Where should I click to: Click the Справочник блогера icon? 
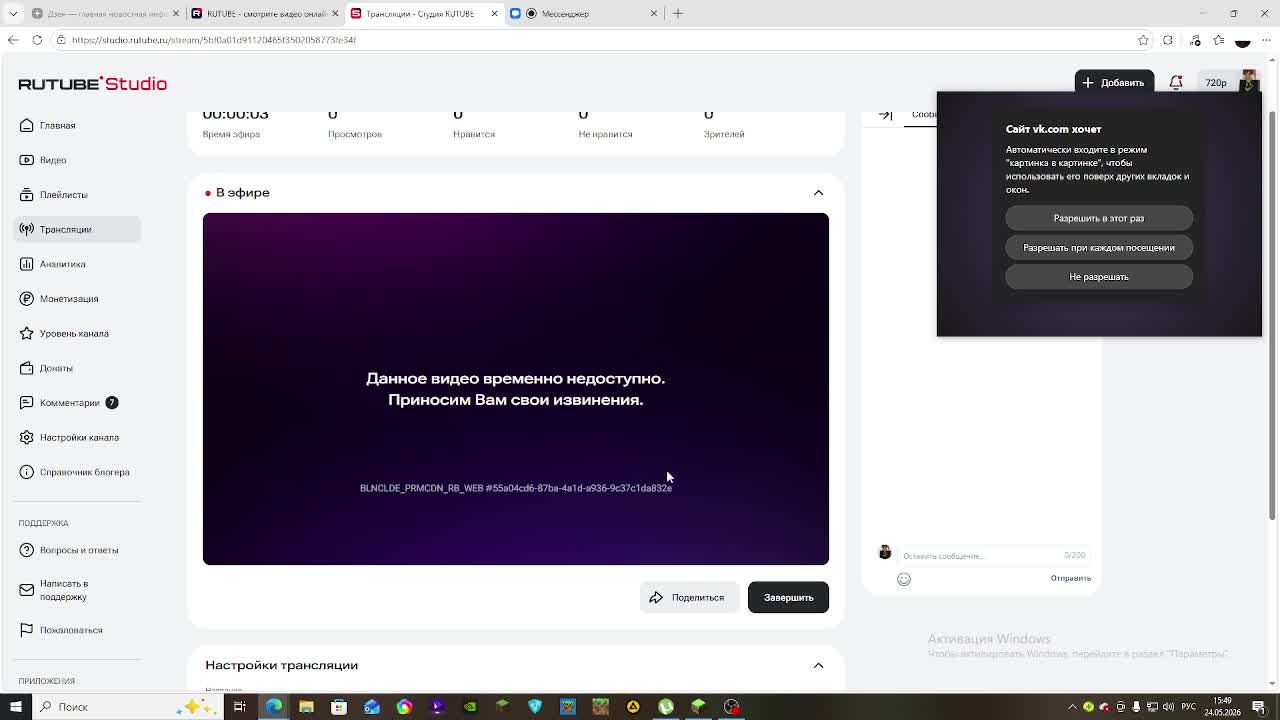(27, 472)
